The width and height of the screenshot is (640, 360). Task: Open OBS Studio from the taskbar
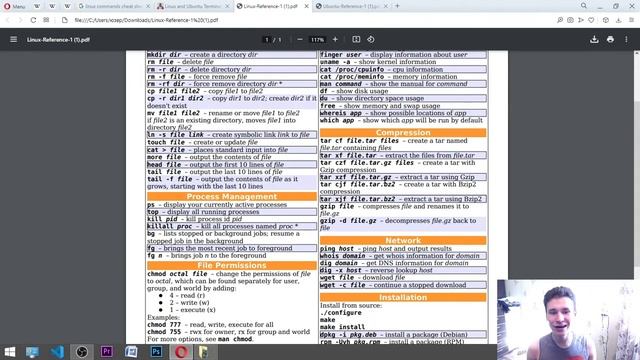[82, 352]
